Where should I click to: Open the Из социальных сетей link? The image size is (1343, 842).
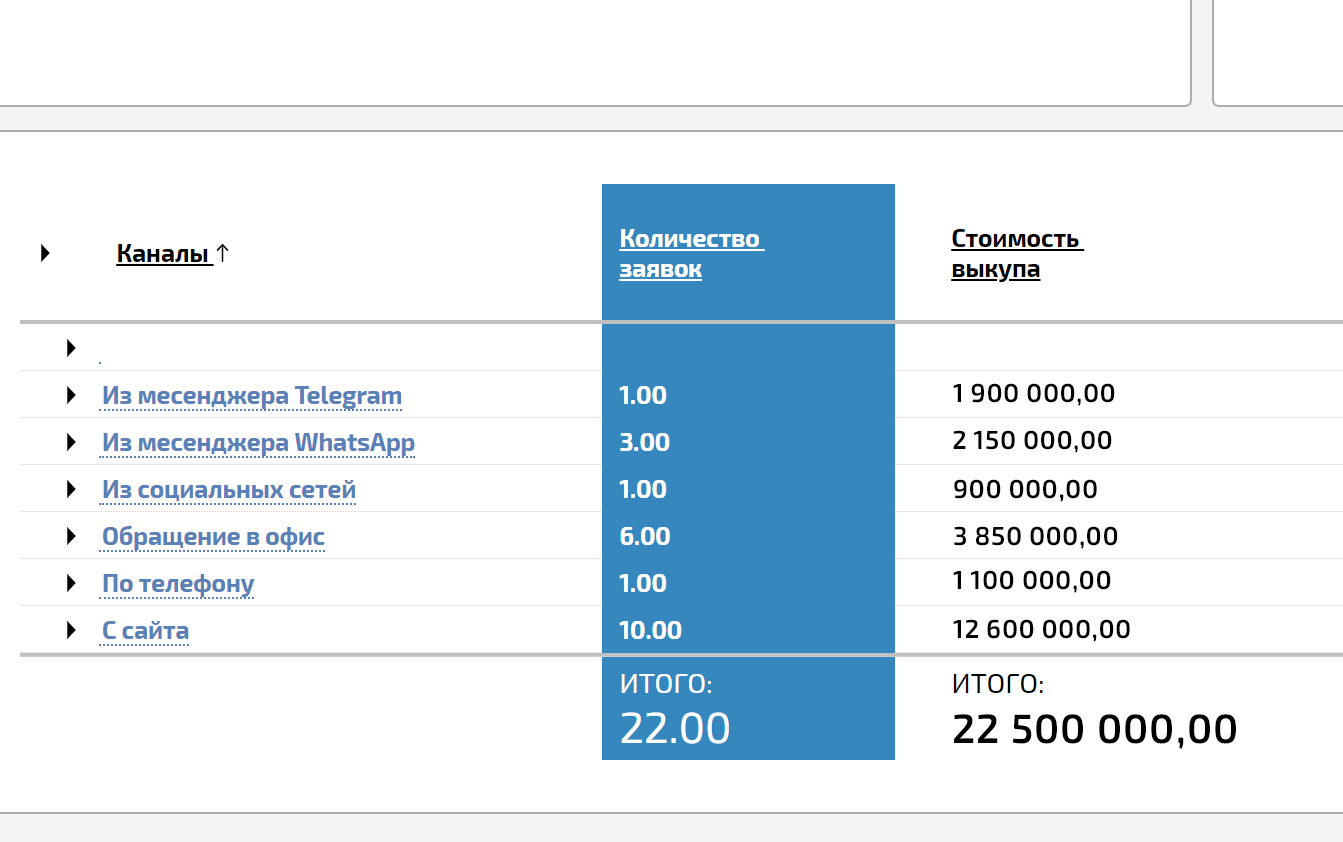coord(229,490)
